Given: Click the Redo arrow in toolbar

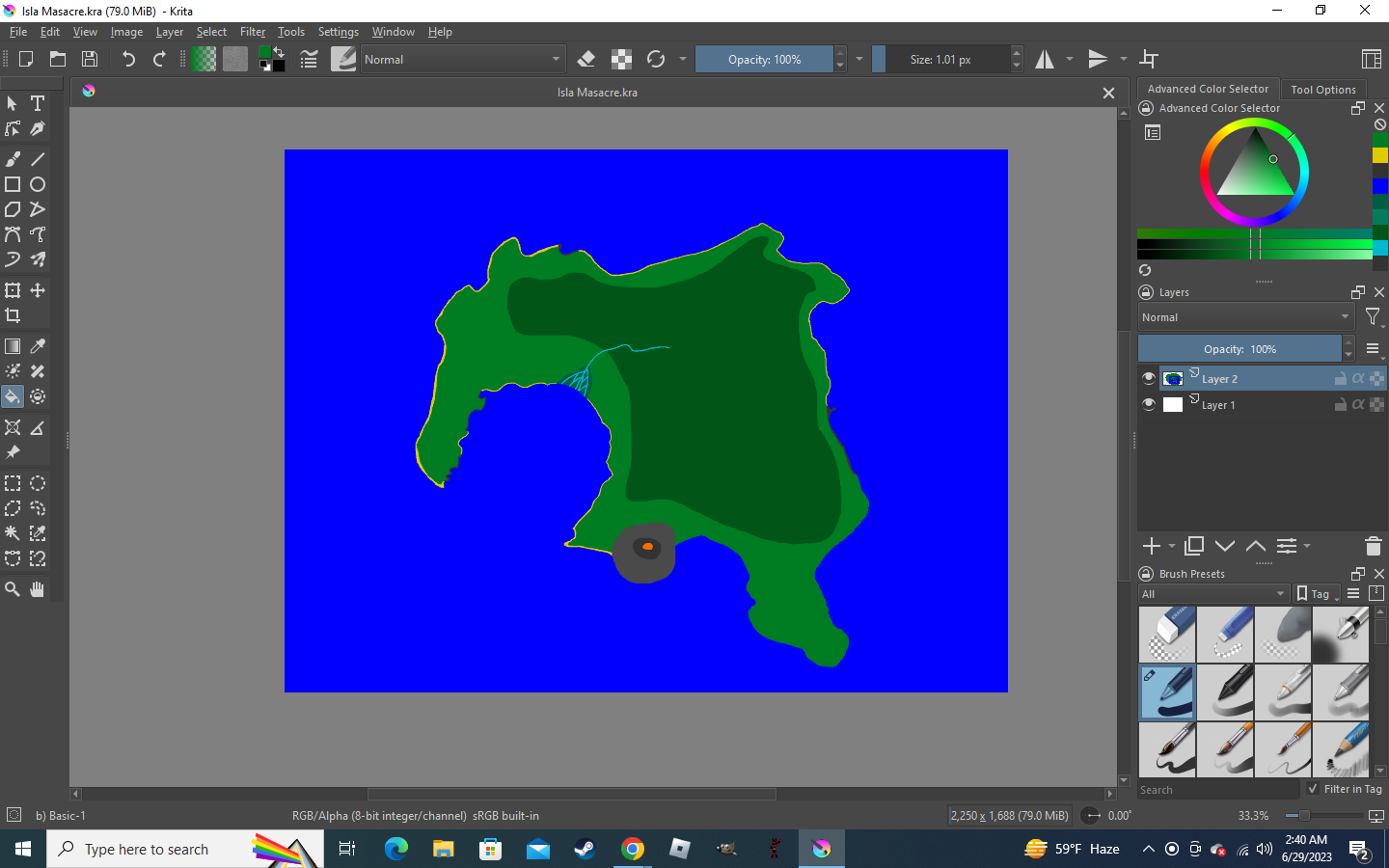Looking at the screenshot, I should click(x=159, y=59).
